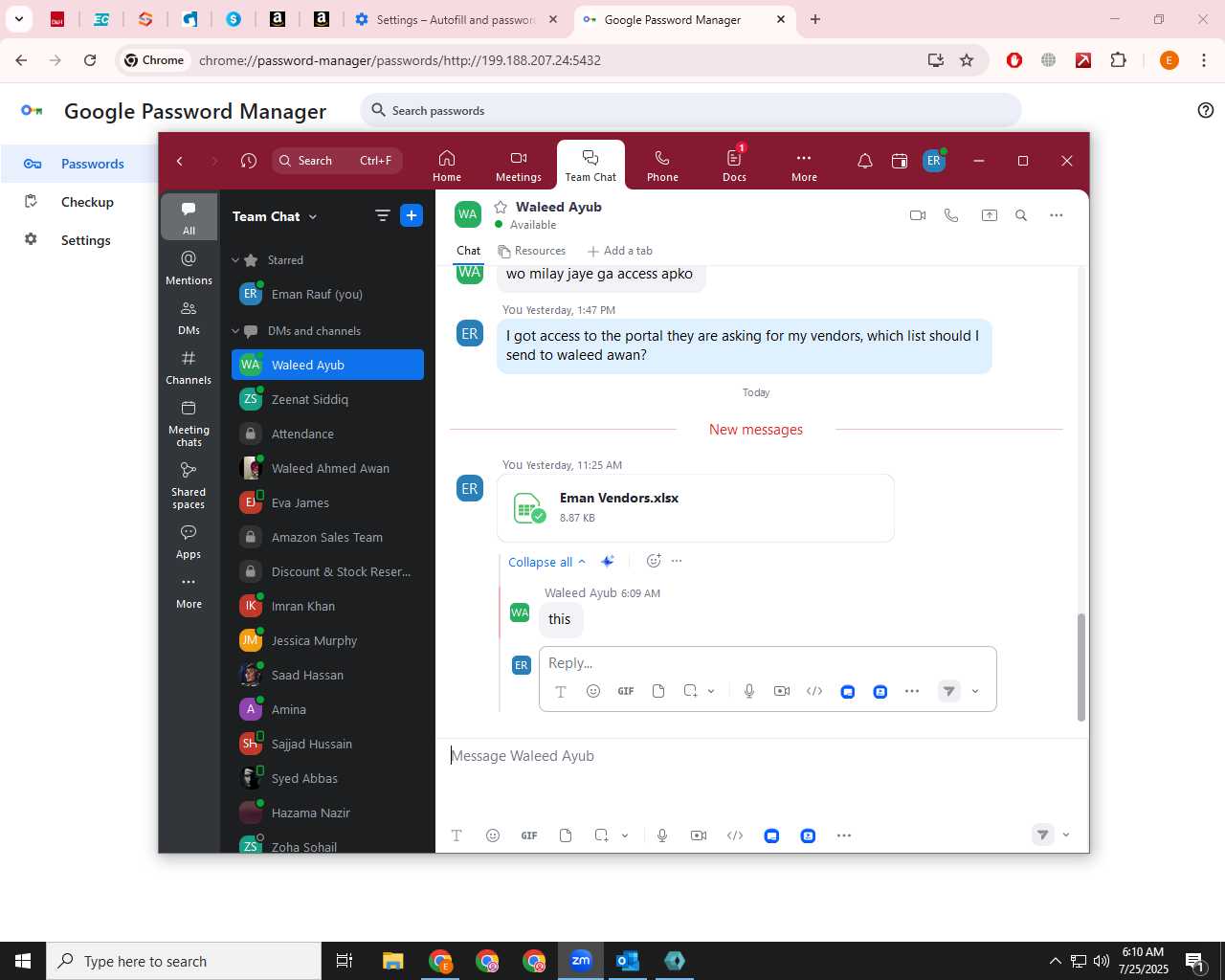Image resolution: width=1225 pixels, height=980 pixels.
Task: Open More in left sidebar
Action: [189, 591]
